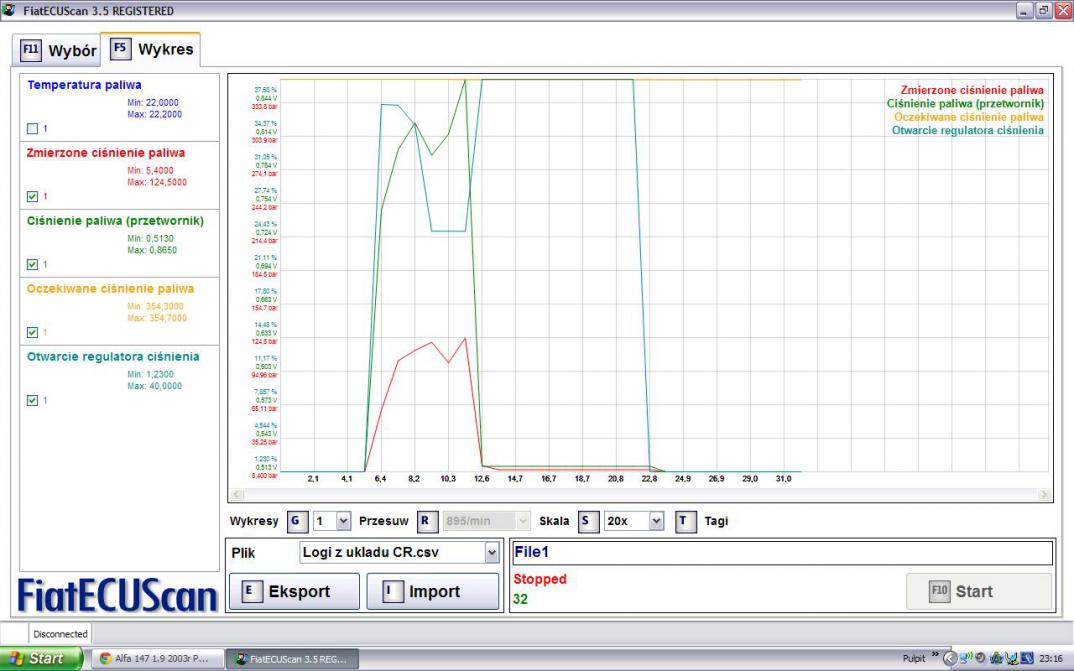Open the Windows Start menu
Image resolution: width=1074 pixels, height=671 pixels.
[41, 659]
